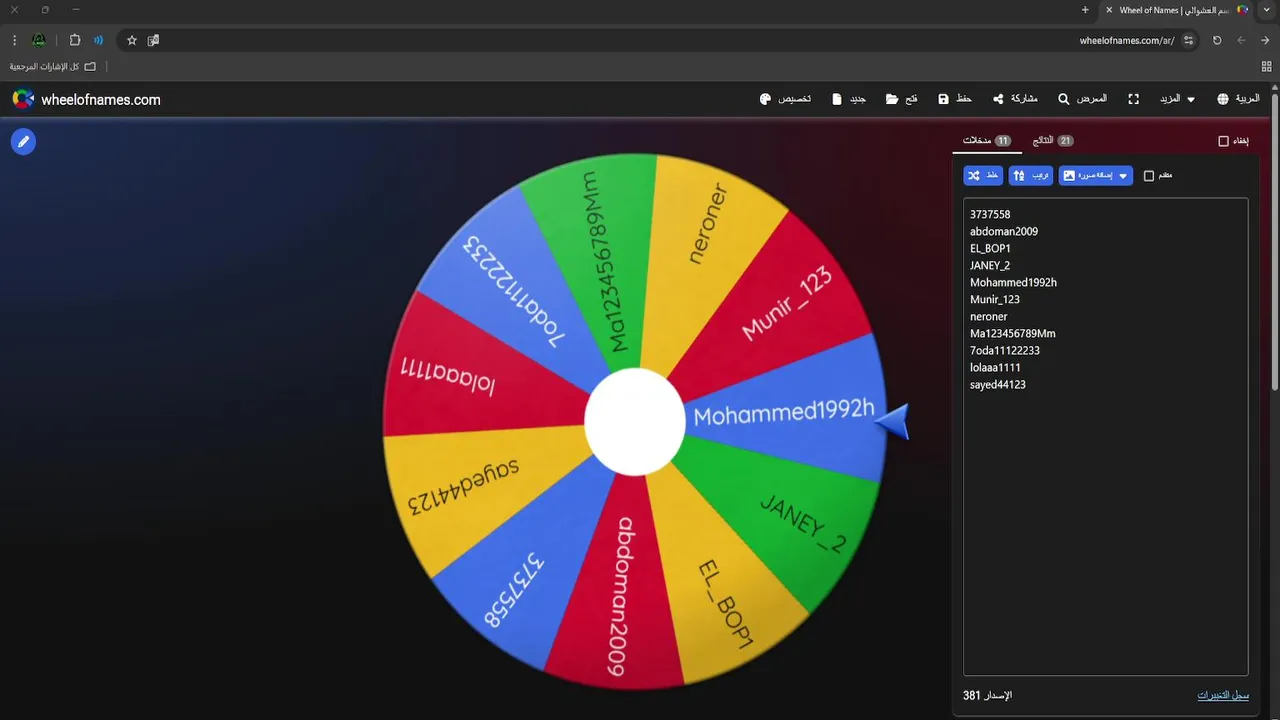1280x720 pixels.
Task: Sort the entries with ترتيب button
Action: click(1031, 175)
